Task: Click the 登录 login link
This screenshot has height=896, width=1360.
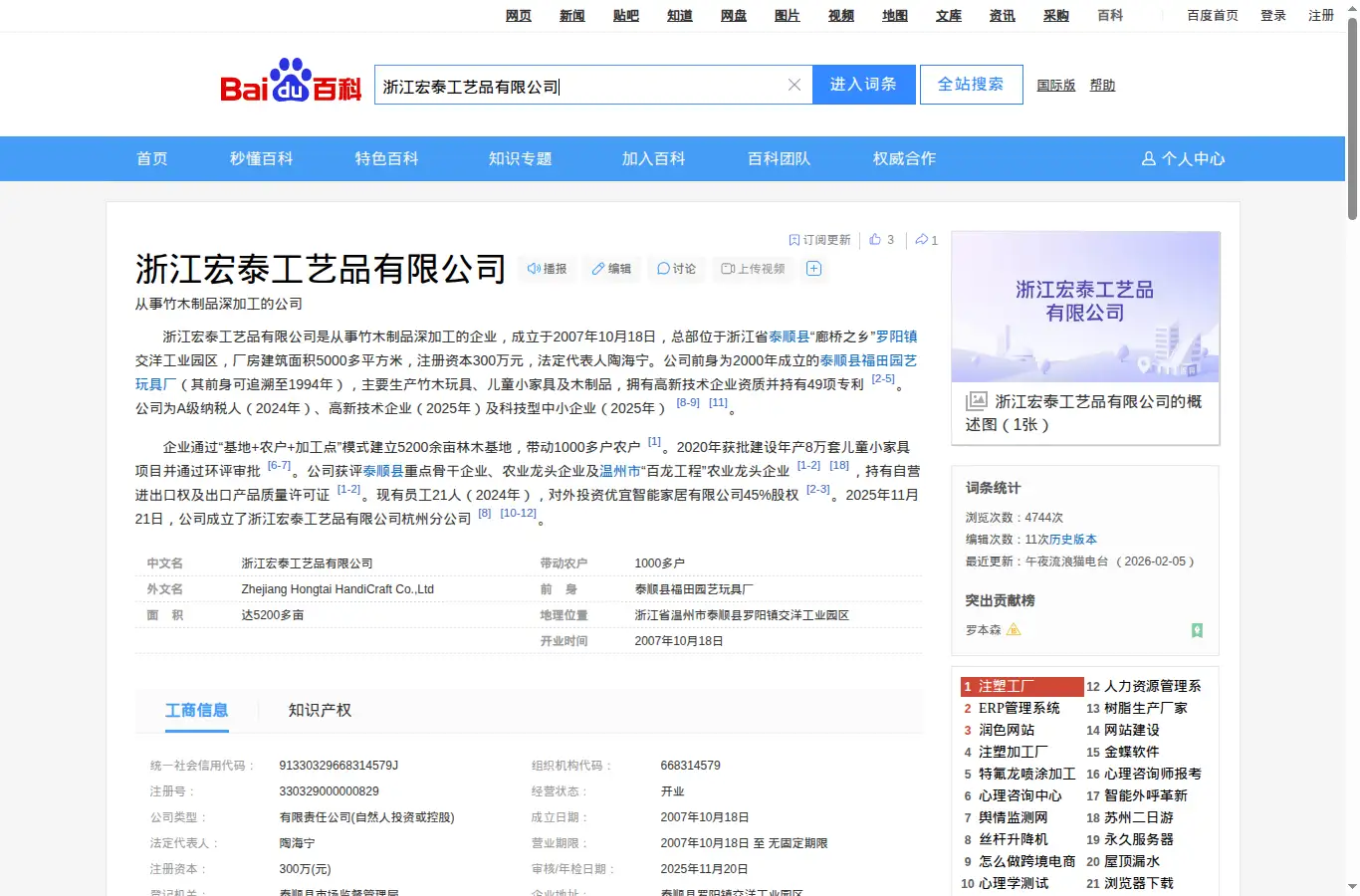Action: 1273,15
